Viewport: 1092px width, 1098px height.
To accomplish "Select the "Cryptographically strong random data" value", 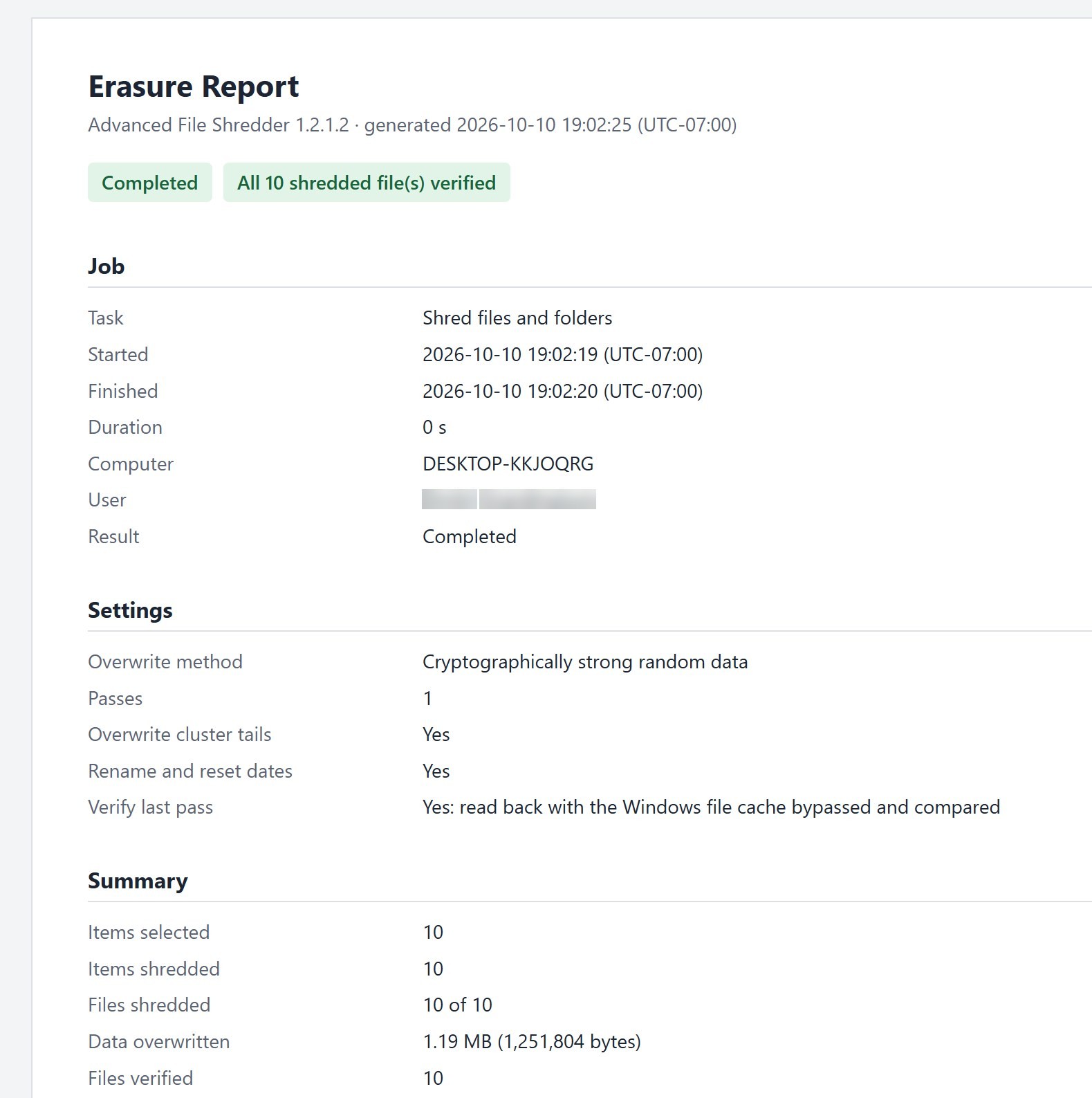I will point(585,662).
